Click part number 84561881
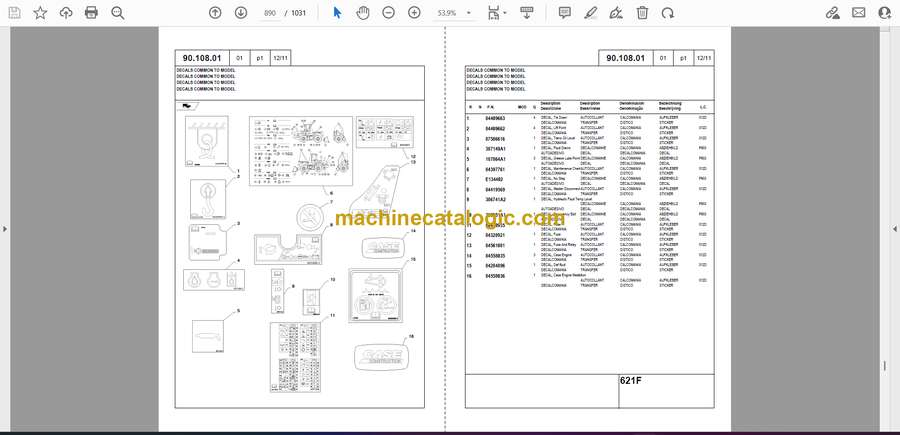 pos(495,246)
